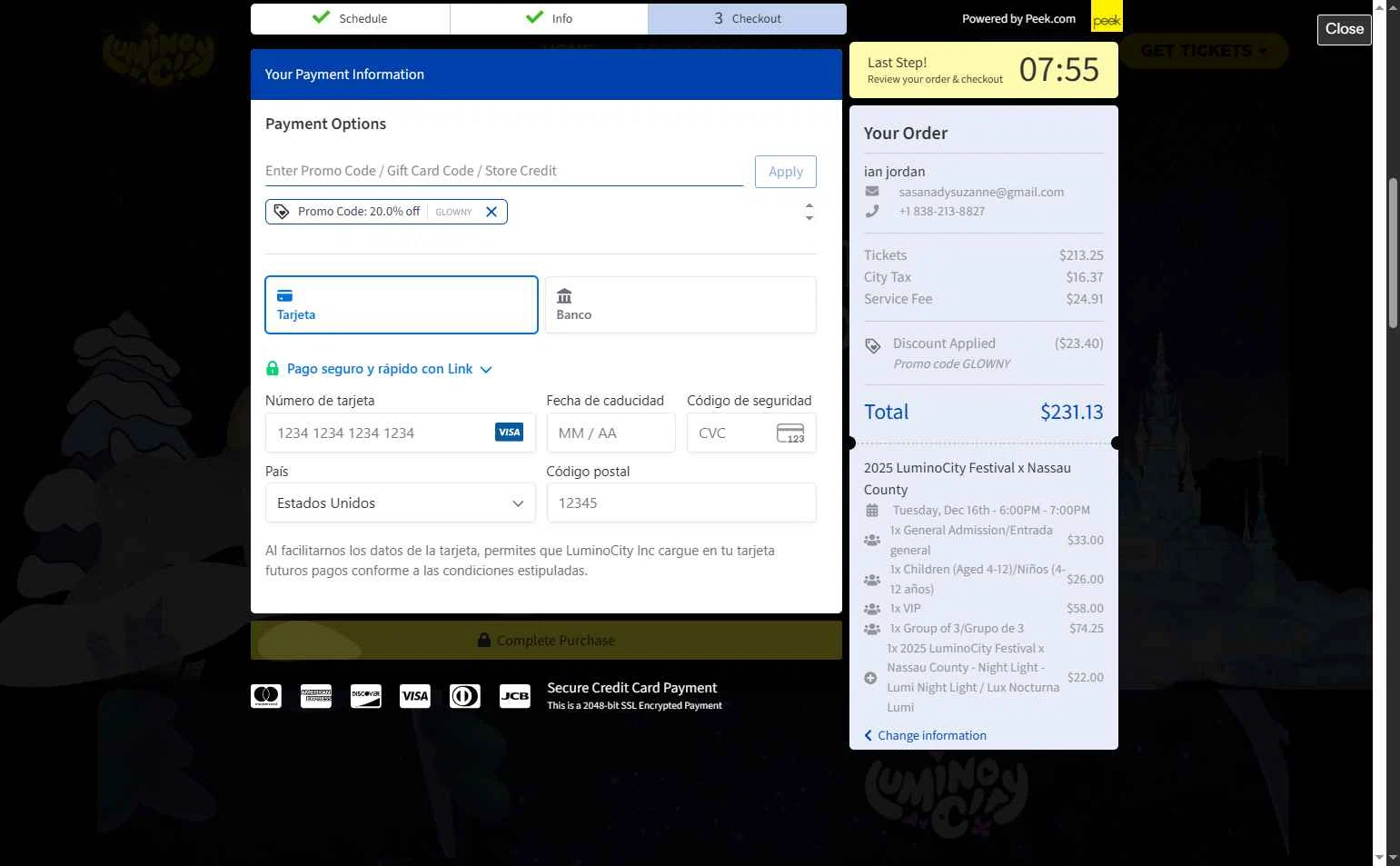
Task: Click the Discover logo in the footer
Action: point(366,696)
